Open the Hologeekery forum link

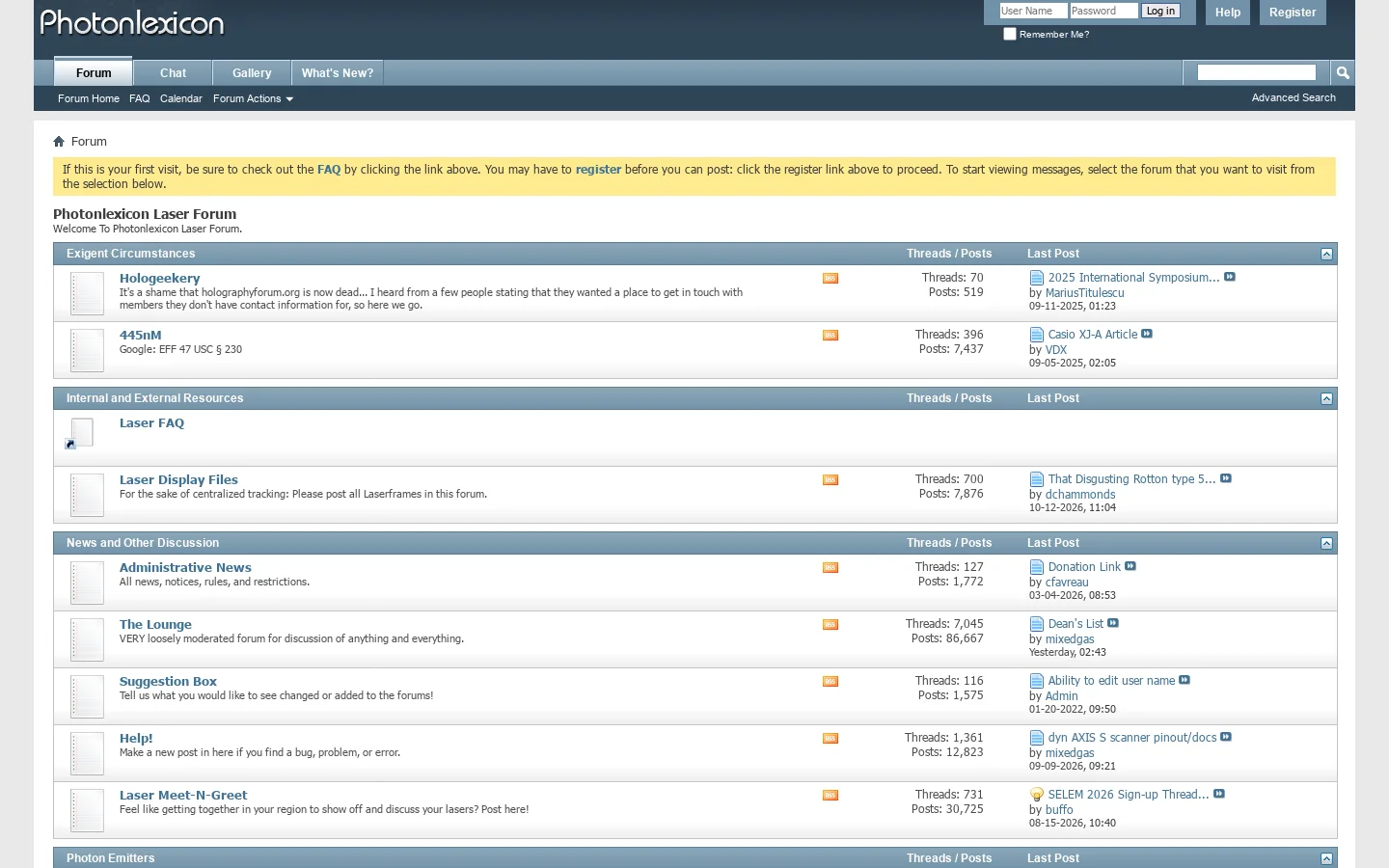[160, 278]
